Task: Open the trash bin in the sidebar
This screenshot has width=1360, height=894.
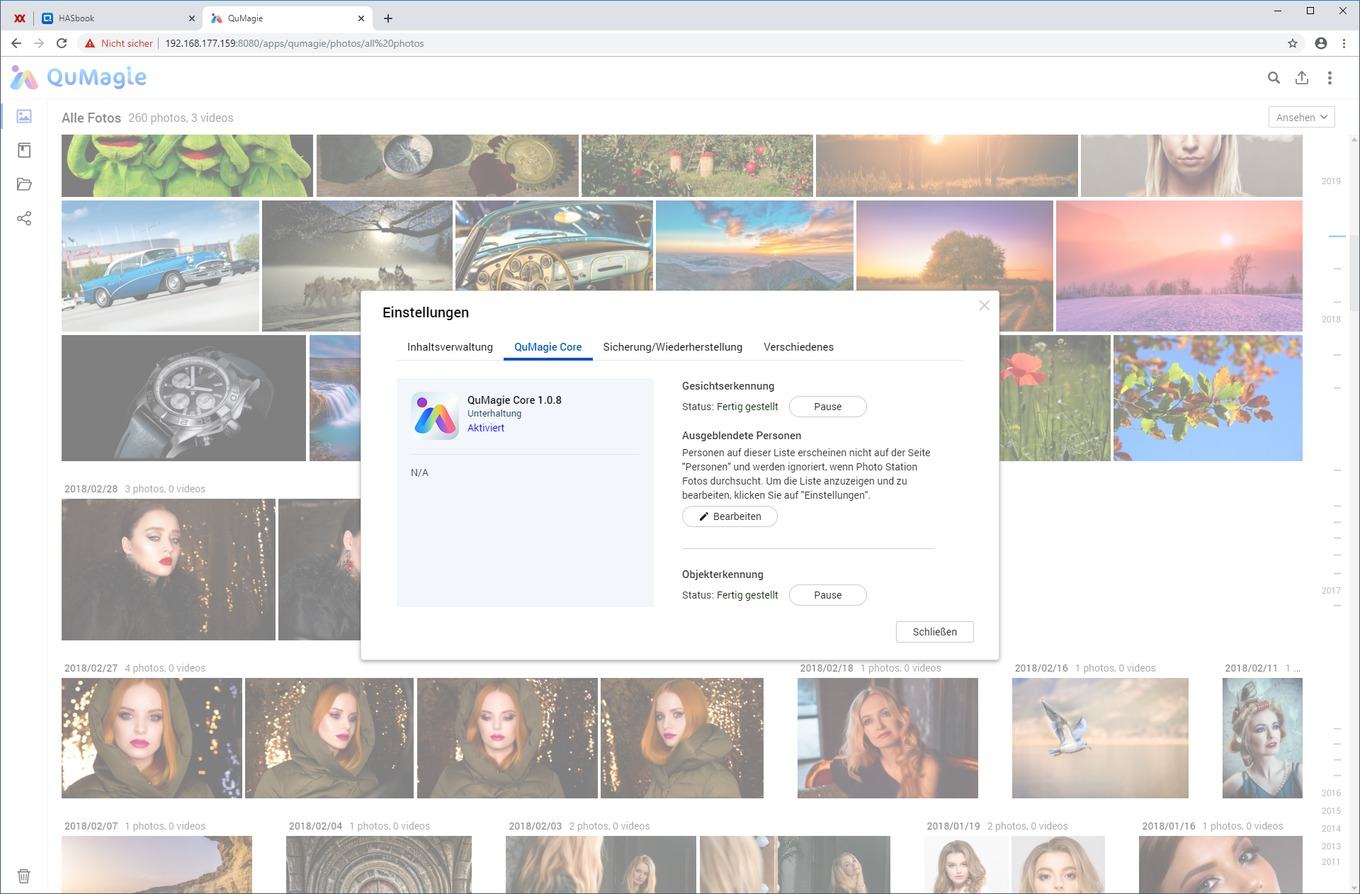Action: tap(24, 876)
